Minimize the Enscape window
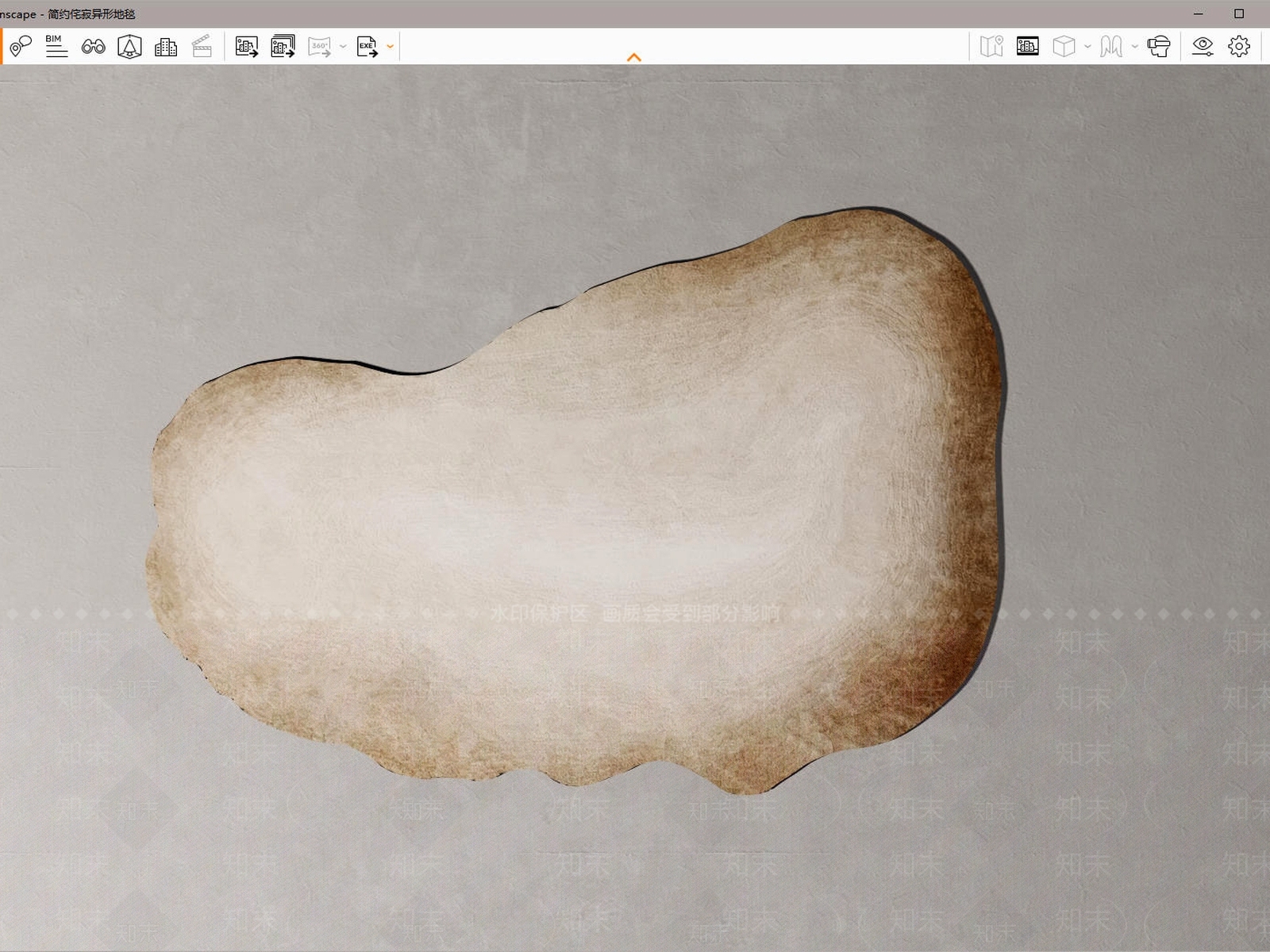 click(x=1199, y=13)
